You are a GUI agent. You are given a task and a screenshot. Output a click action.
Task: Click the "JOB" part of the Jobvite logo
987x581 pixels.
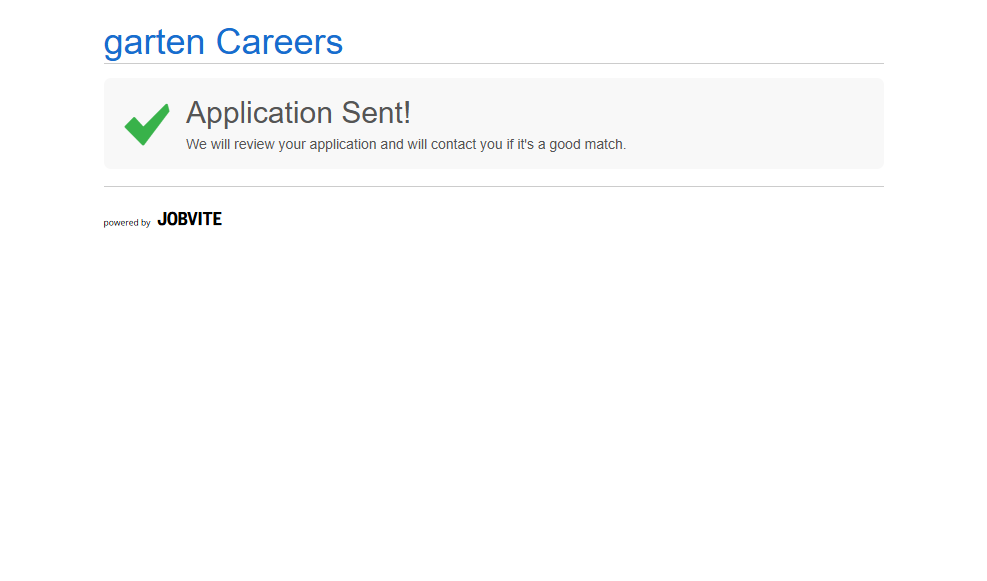click(171, 219)
